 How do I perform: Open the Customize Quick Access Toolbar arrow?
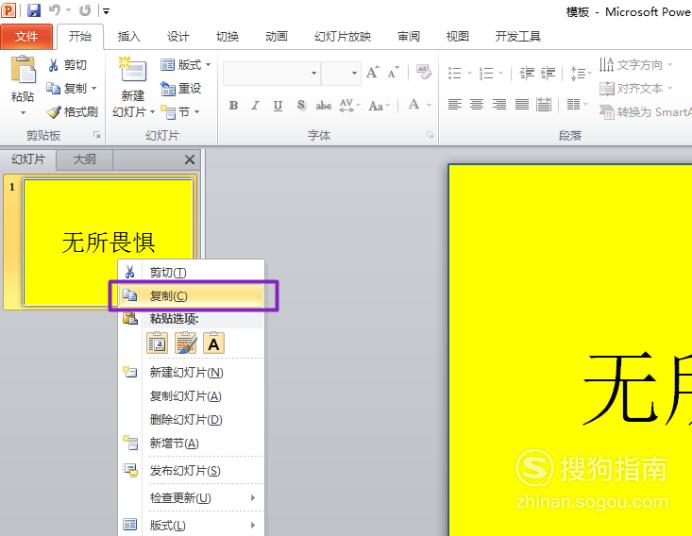[x=106, y=11]
